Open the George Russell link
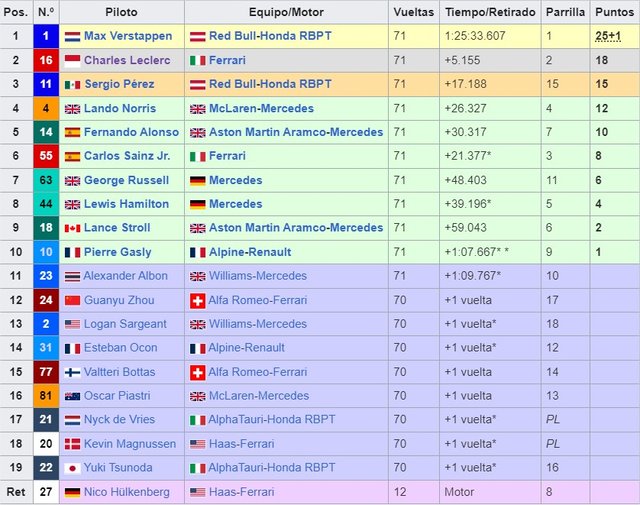The height and width of the screenshot is (505, 640). pyautogui.click(x=126, y=180)
